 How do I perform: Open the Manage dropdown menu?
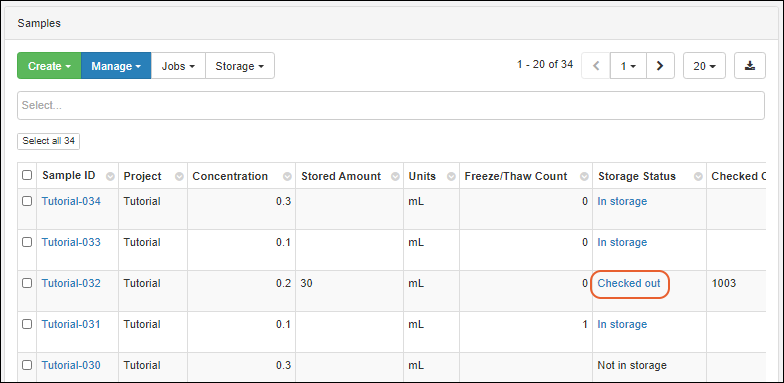point(116,66)
